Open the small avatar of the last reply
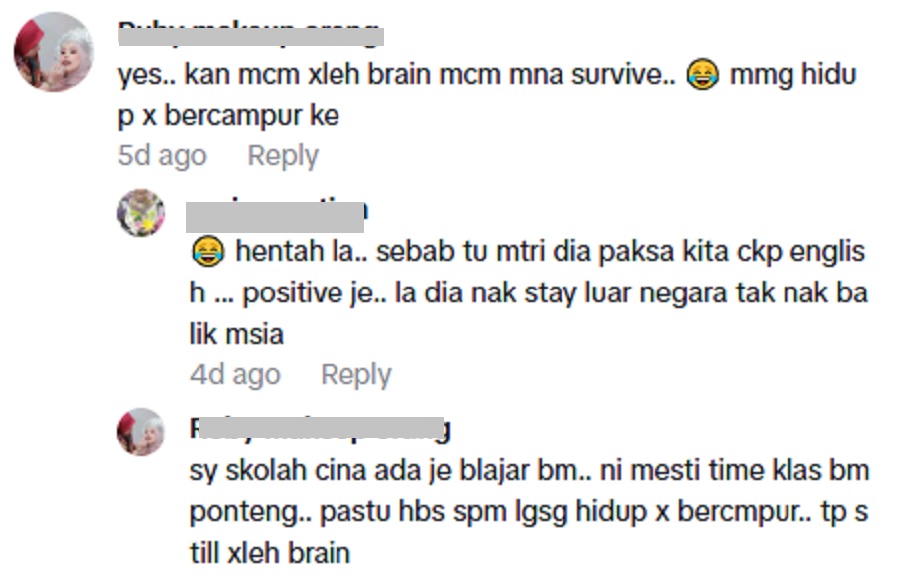 click(x=141, y=432)
